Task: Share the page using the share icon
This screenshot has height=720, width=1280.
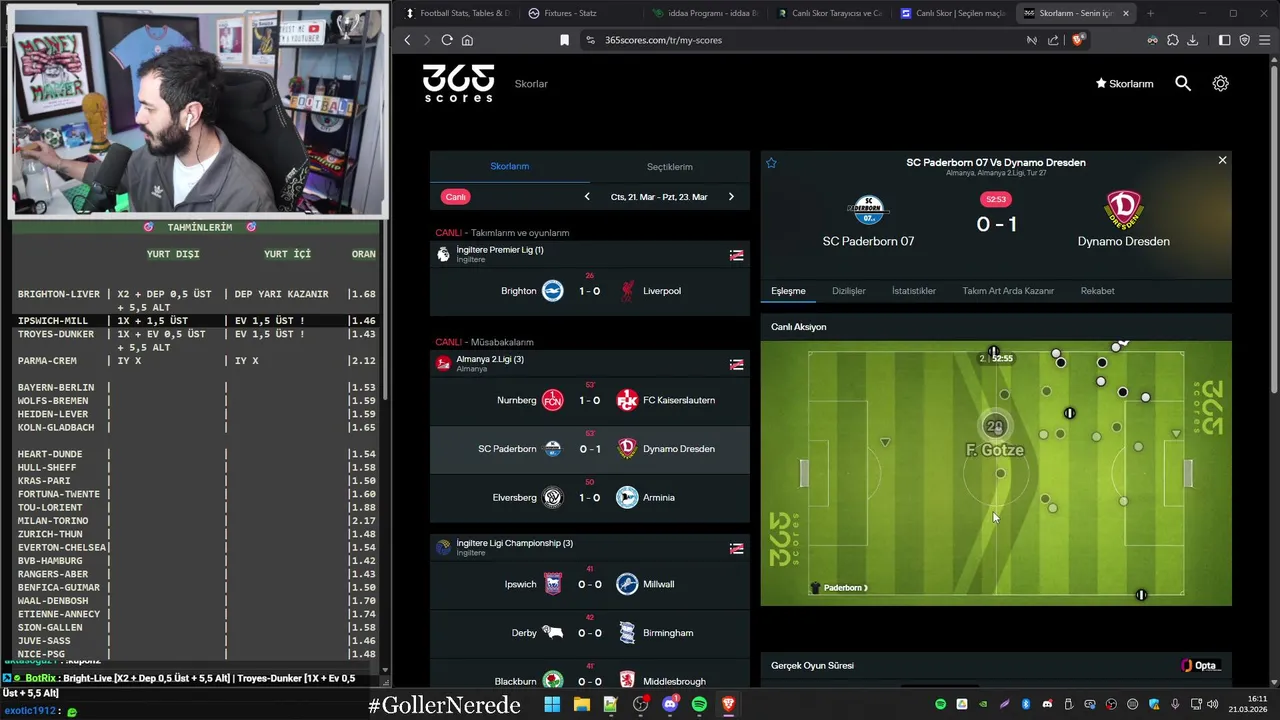Action: (1053, 40)
